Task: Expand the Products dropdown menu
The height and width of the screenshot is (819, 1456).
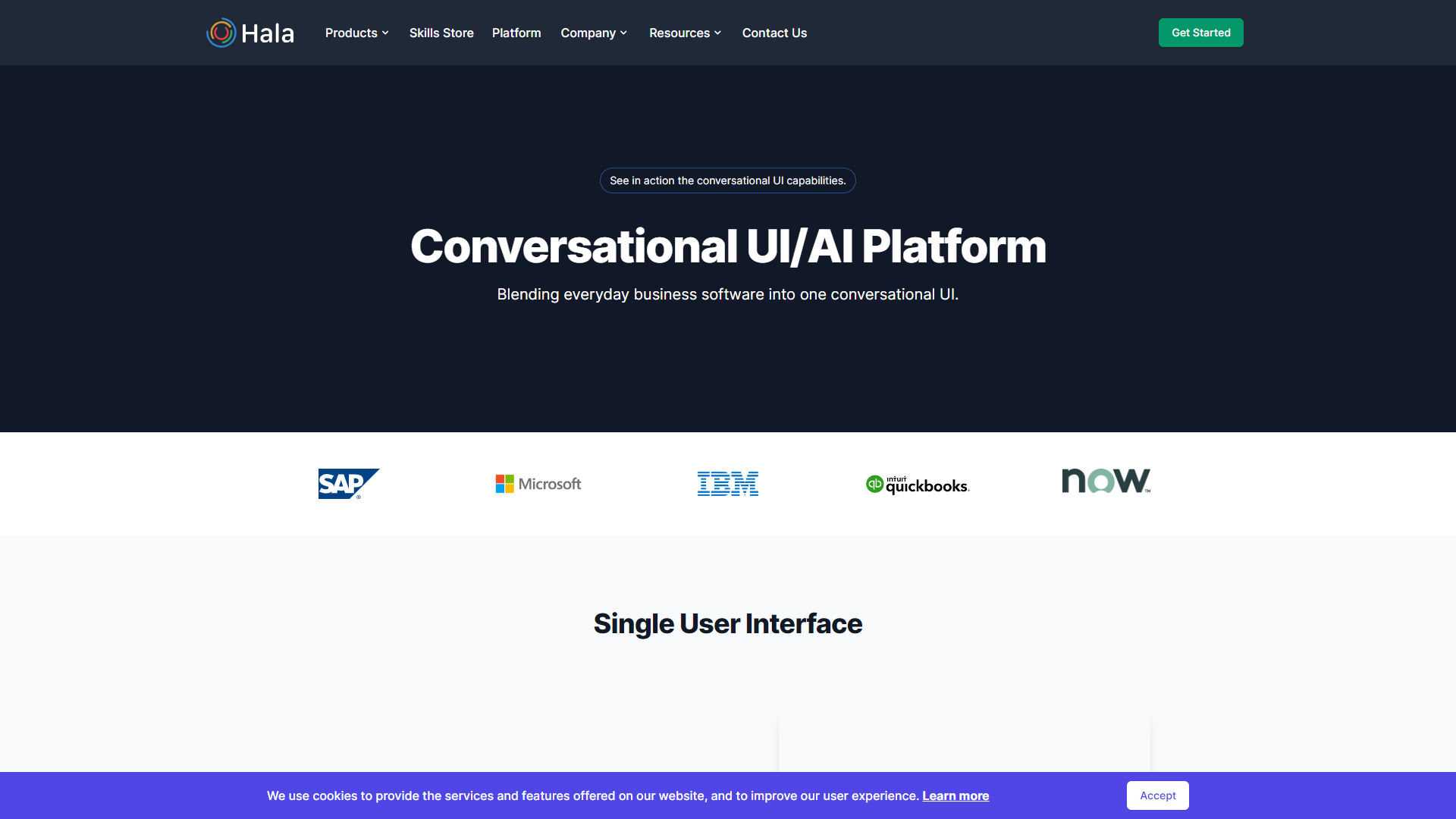Action: (351, 33)
